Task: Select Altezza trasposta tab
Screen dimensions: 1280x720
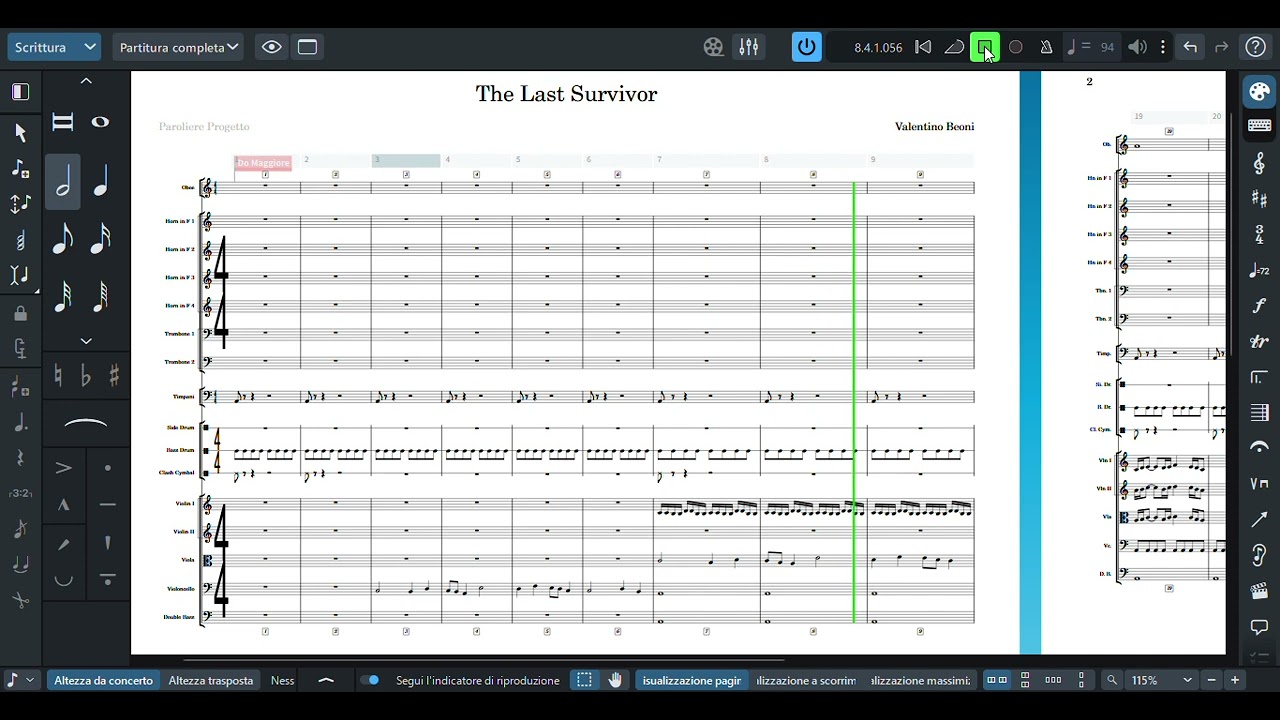Action: click(210, 680)
